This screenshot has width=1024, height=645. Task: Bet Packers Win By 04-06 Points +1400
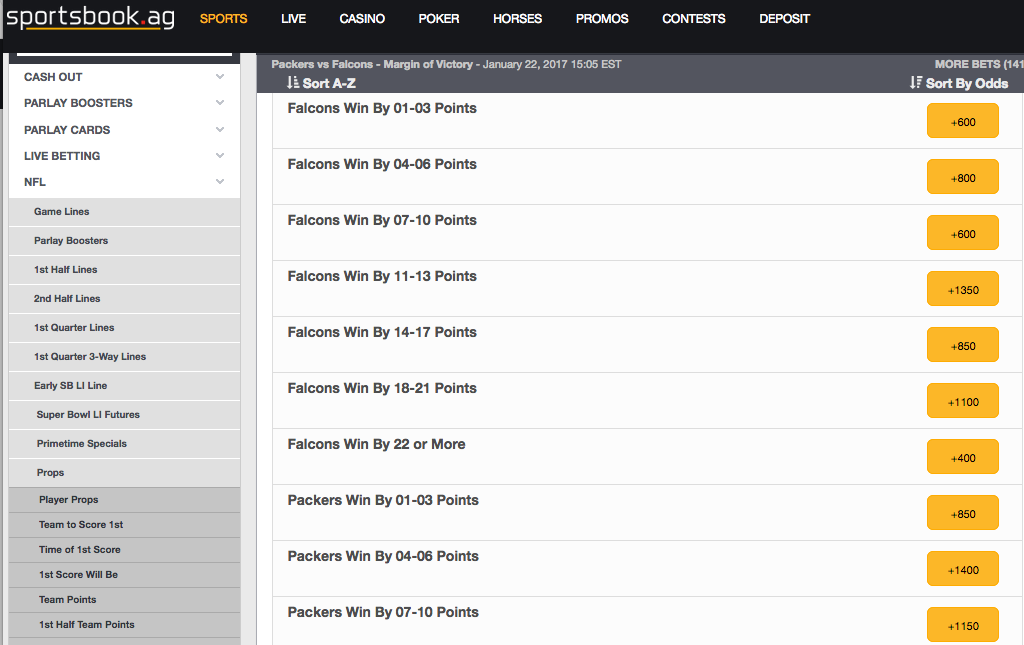point(963,569)
